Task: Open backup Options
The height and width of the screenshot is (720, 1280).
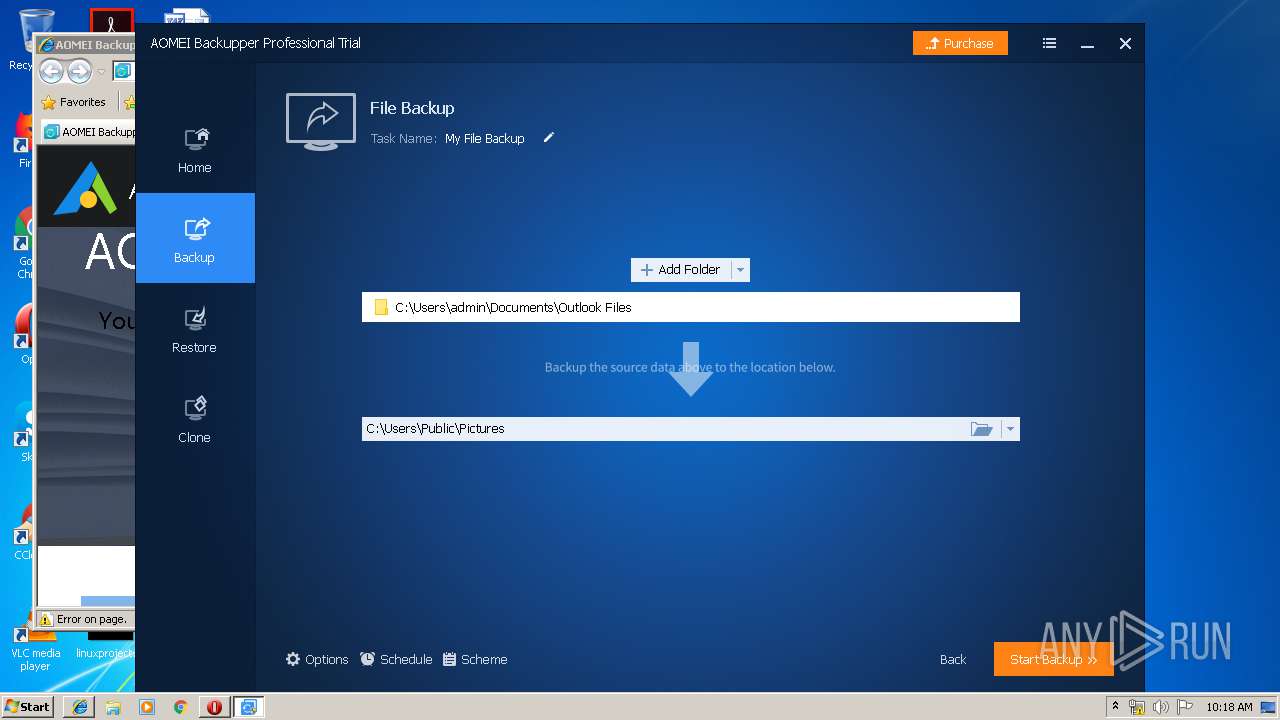Action: tap(317, 659)
